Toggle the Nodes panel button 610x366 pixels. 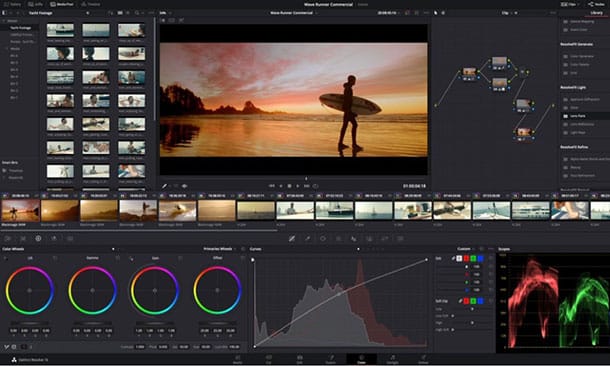pos(596,4)
